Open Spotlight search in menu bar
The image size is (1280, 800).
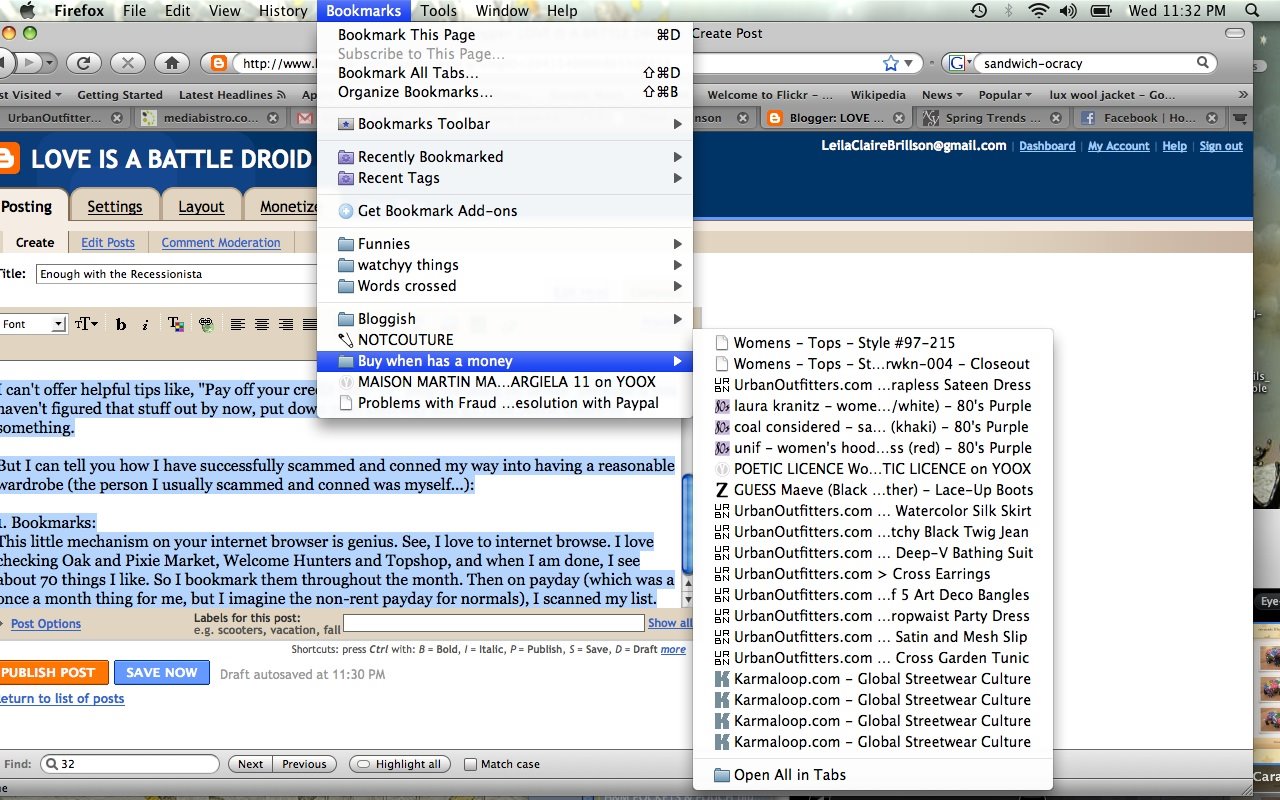(x=1252, y=11)
